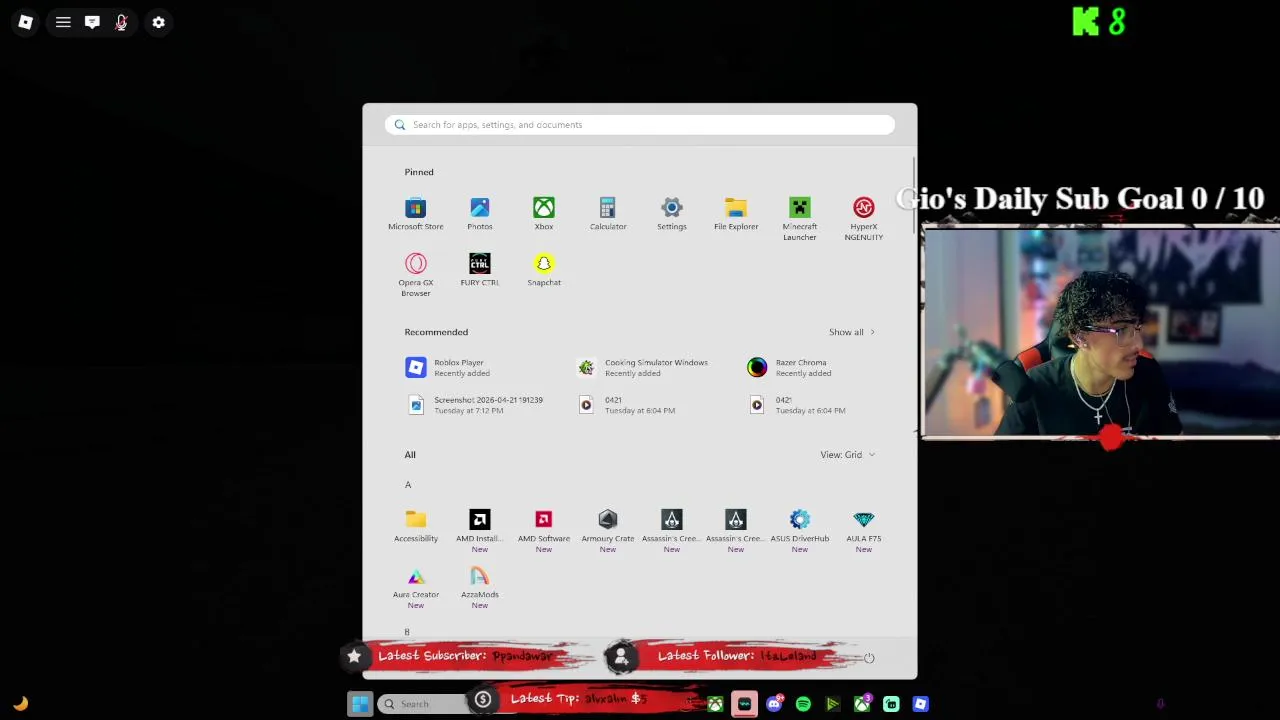1280x720 pixels.
Task: Open Microsoft Store from pinned apps
Action: point(415,214)
